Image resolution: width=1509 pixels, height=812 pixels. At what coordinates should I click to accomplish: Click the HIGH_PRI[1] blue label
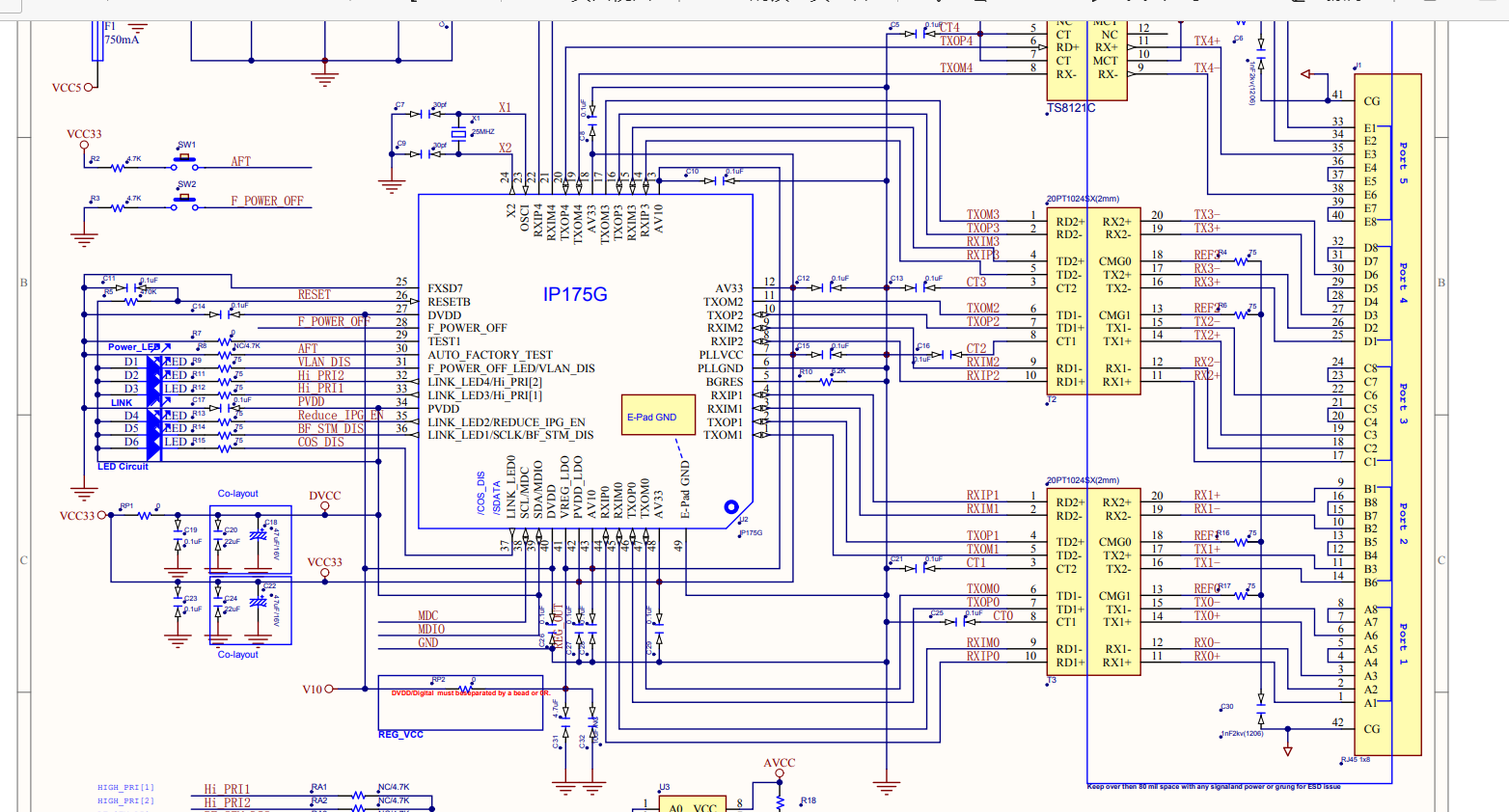(125, 788)
